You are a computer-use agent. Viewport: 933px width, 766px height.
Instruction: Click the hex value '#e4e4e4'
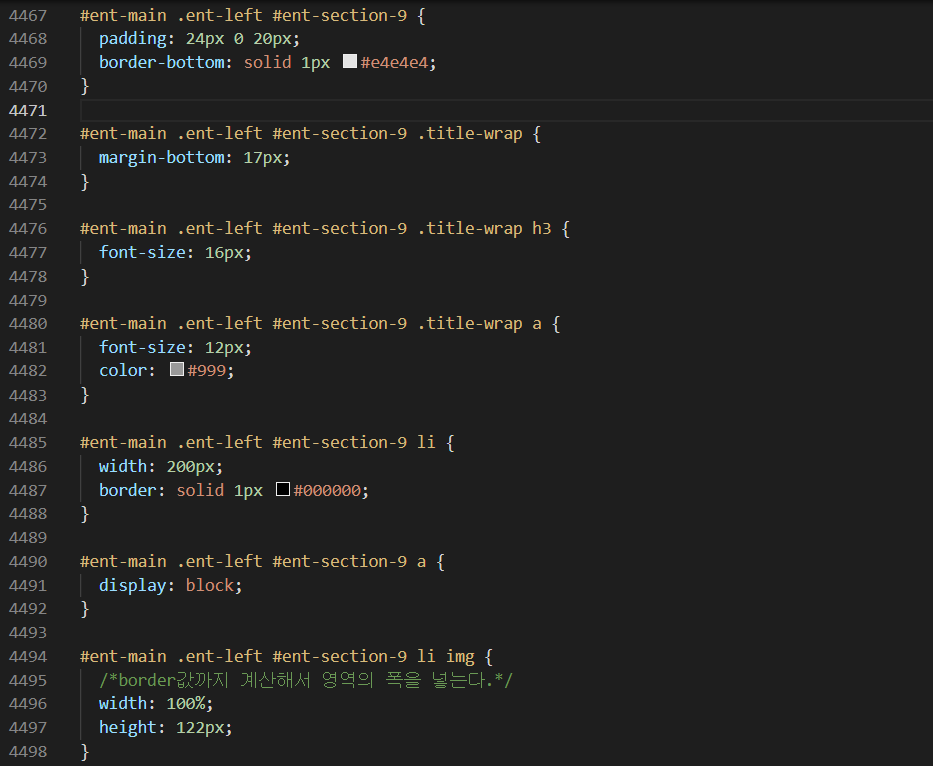394,62
